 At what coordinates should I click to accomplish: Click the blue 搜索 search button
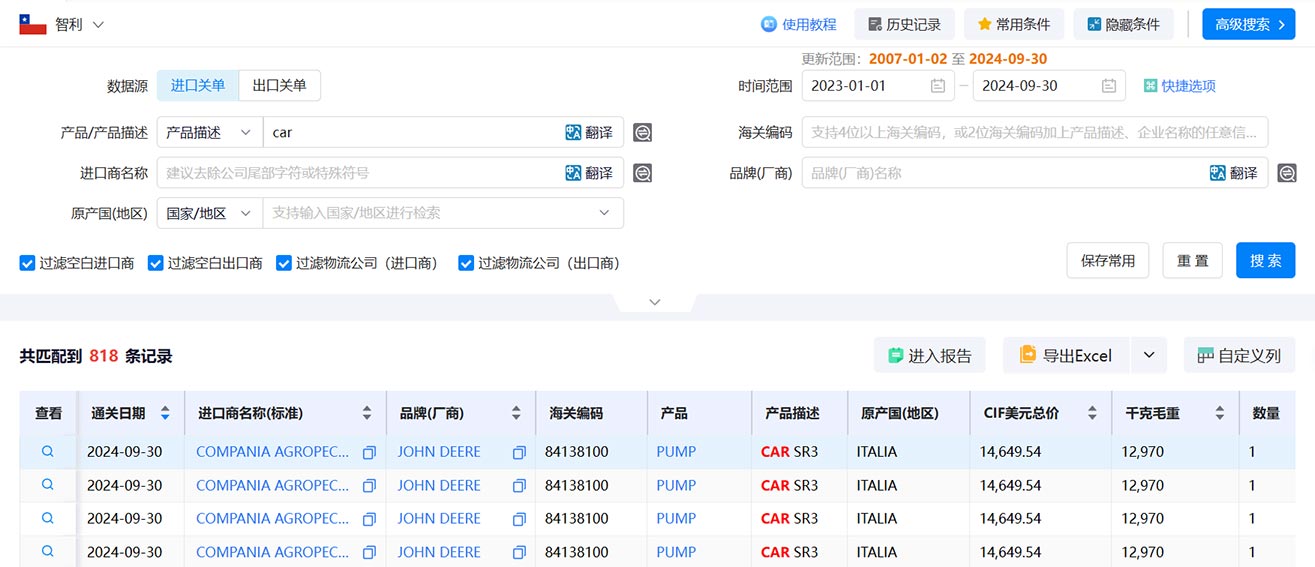click(1265, 261)
